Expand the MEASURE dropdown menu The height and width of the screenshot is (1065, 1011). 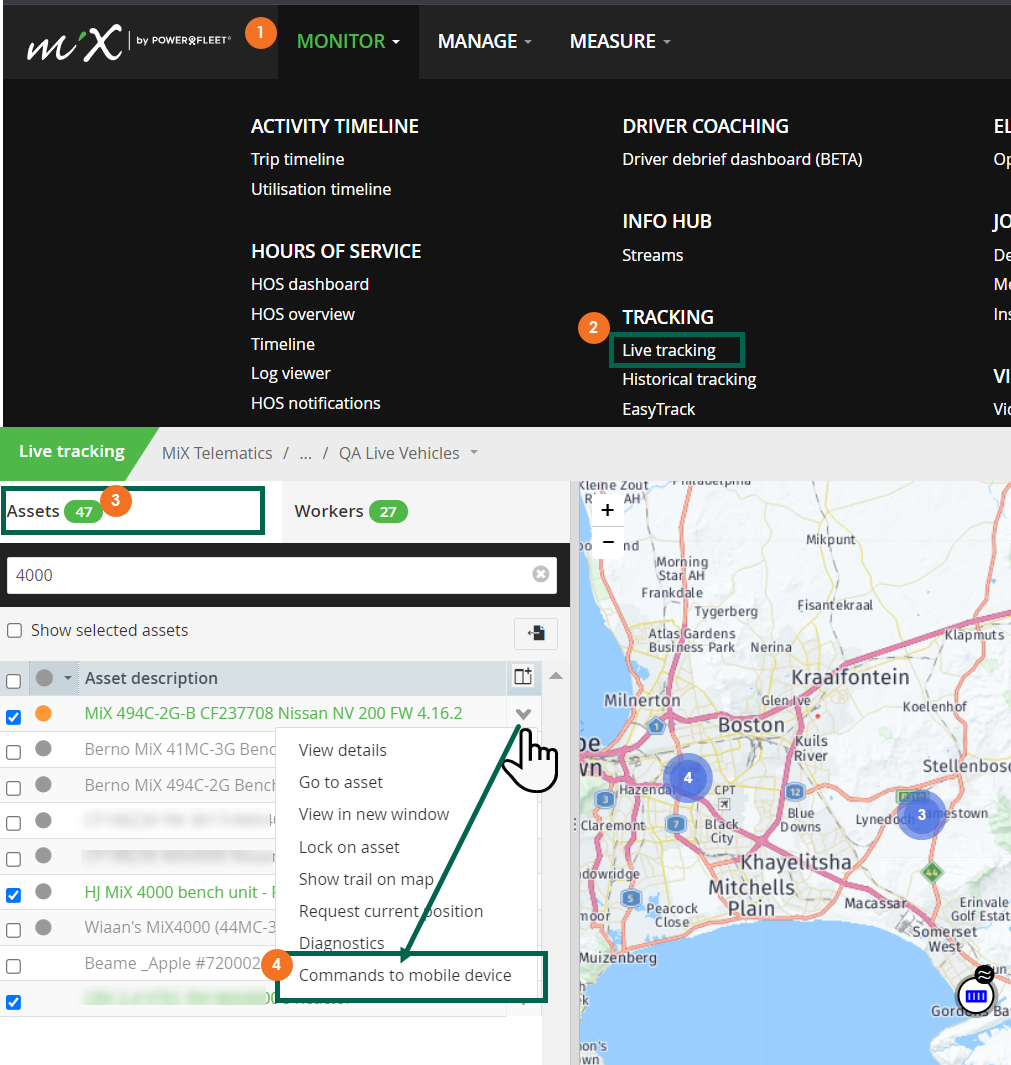pyautogui.click(x=620, y=41)
